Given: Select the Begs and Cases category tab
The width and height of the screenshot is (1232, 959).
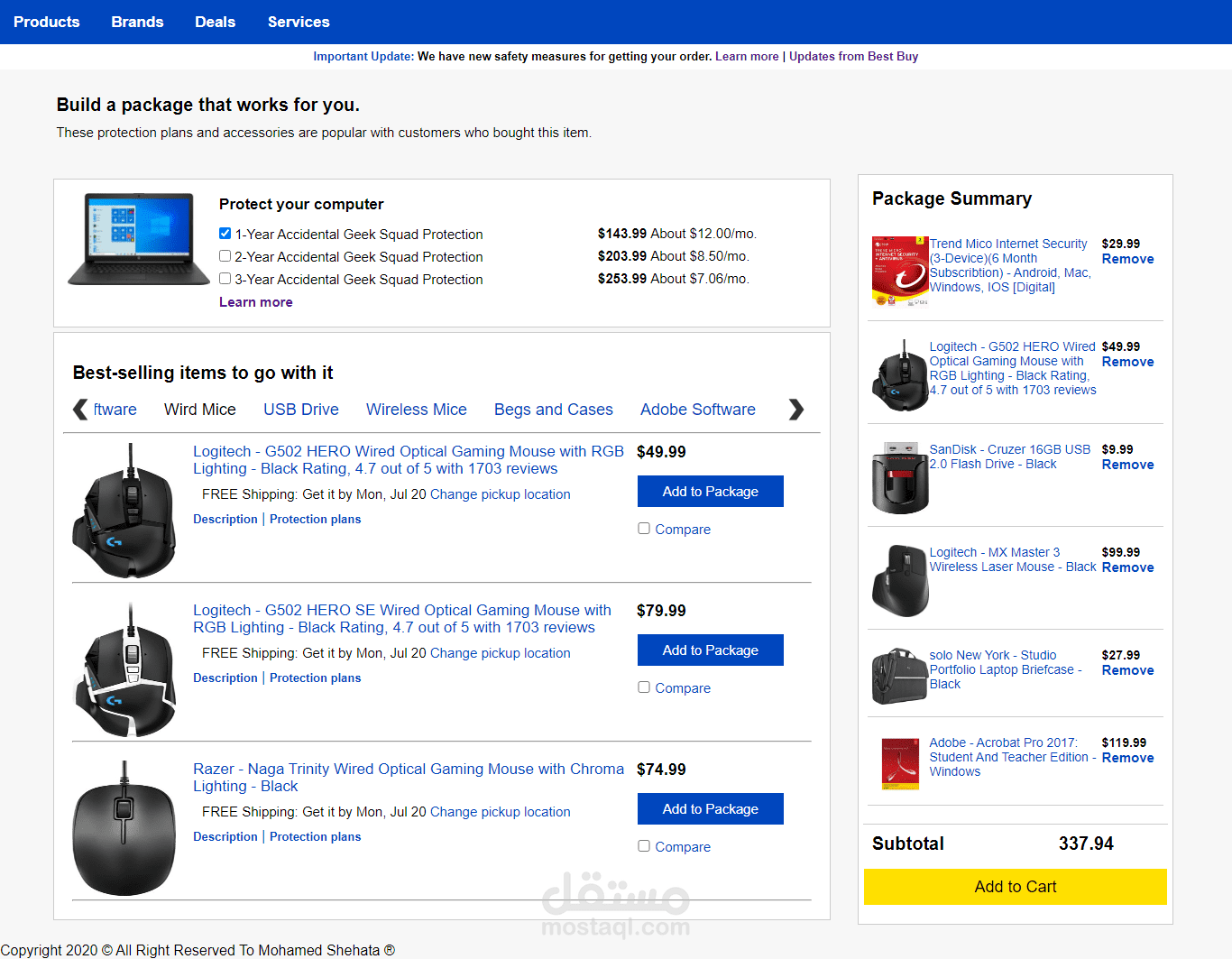Looking at the screenshot, I should (x=554, y=410).
